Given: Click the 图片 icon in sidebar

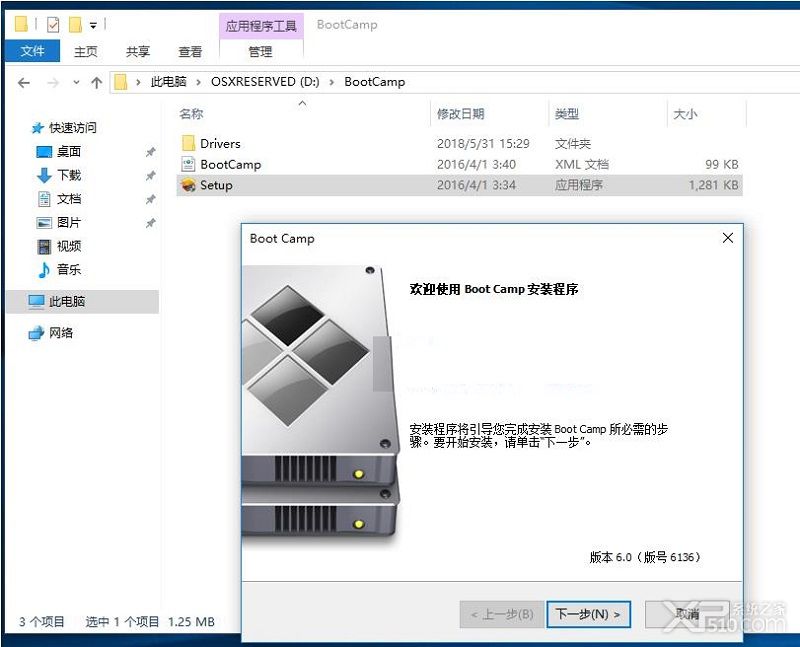Looking at the screenshot, I should click(x=44, y=223).
